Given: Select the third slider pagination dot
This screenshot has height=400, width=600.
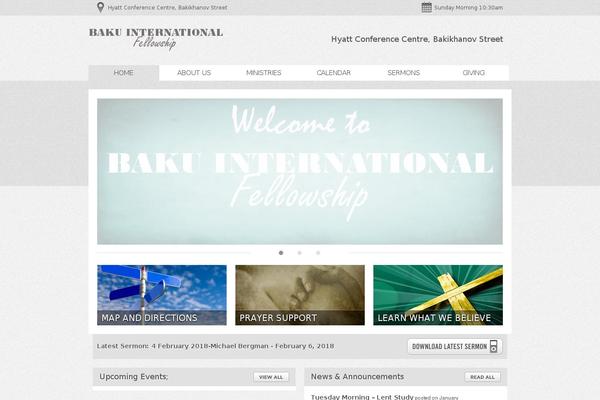Looking at the screenshot, I should [318, 253].
